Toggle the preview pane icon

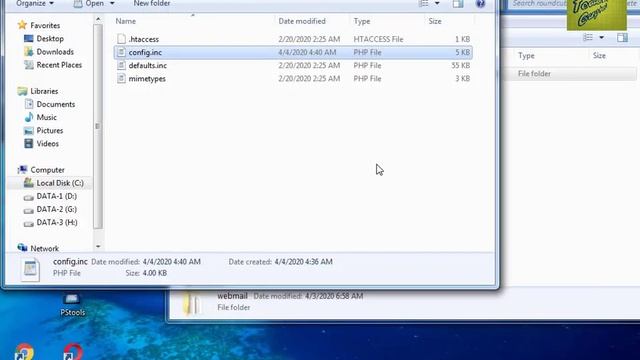[458, 4]
